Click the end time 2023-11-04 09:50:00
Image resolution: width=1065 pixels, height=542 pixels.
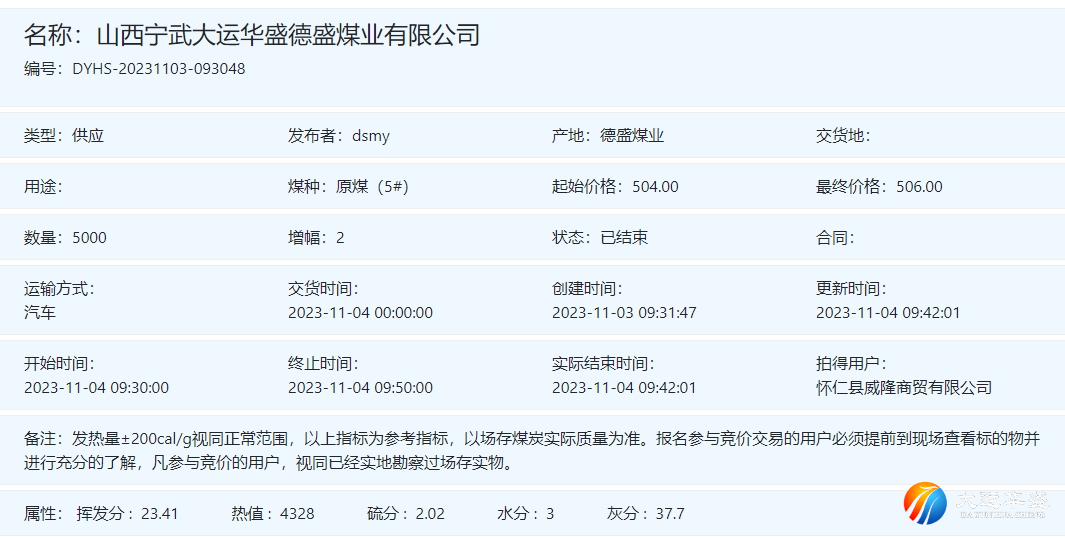[x=360, y=387]
